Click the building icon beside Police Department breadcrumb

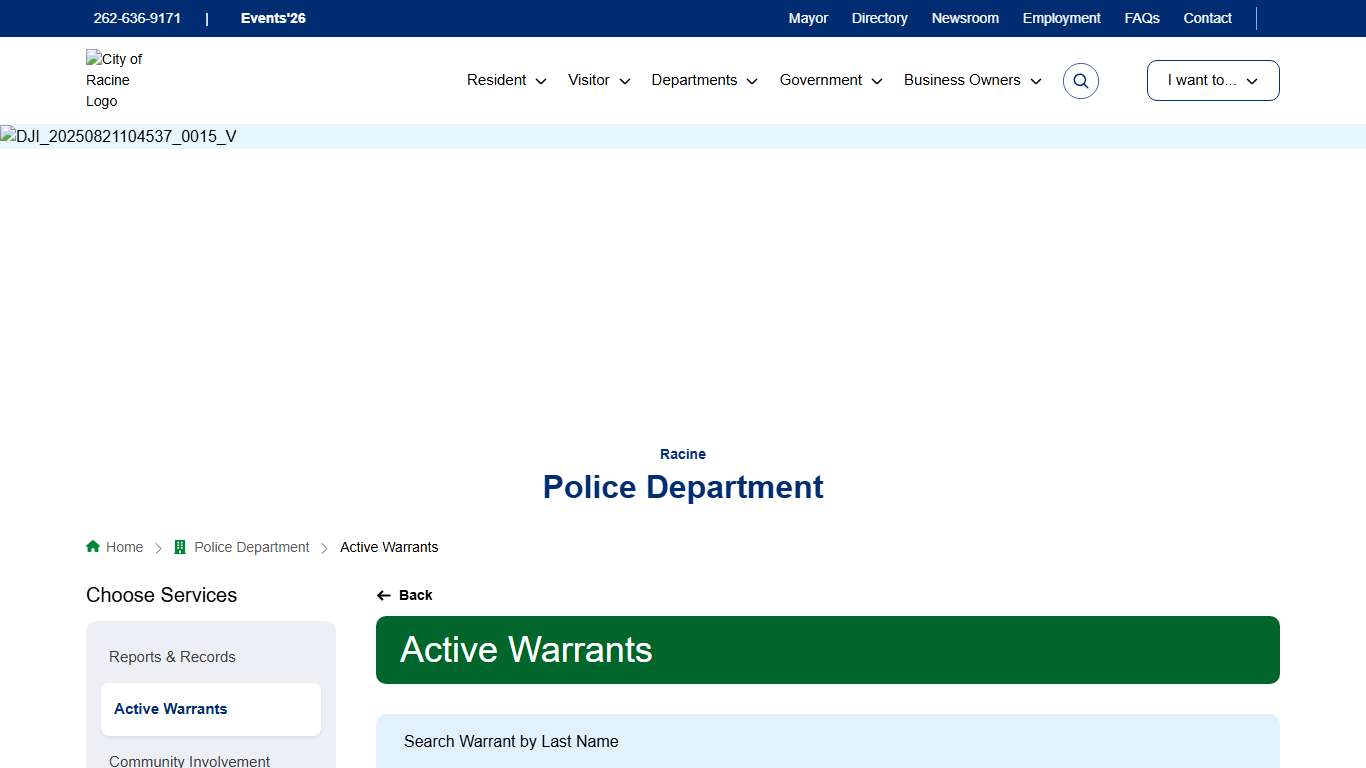click(x=179, y=546)
